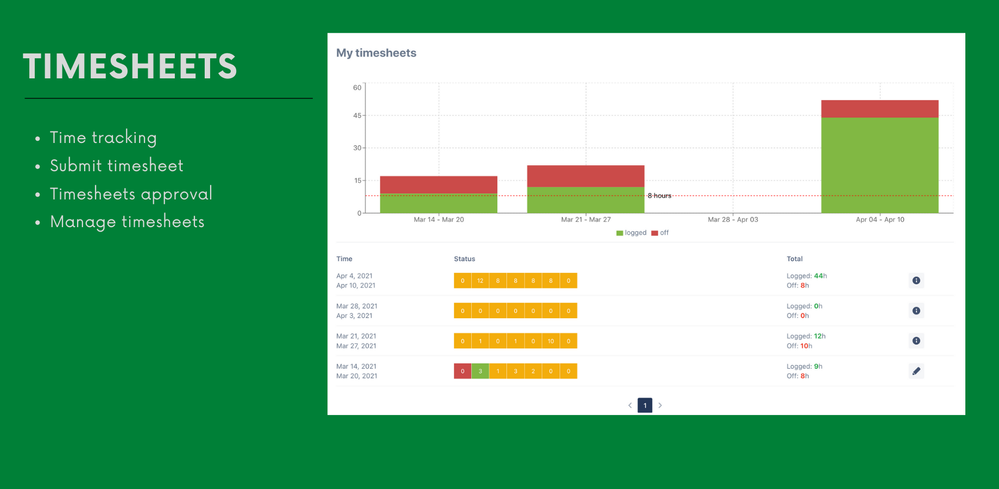The image size is (999, 489).
Task: Click the 'off' legend label
Action: pos(664,233)
